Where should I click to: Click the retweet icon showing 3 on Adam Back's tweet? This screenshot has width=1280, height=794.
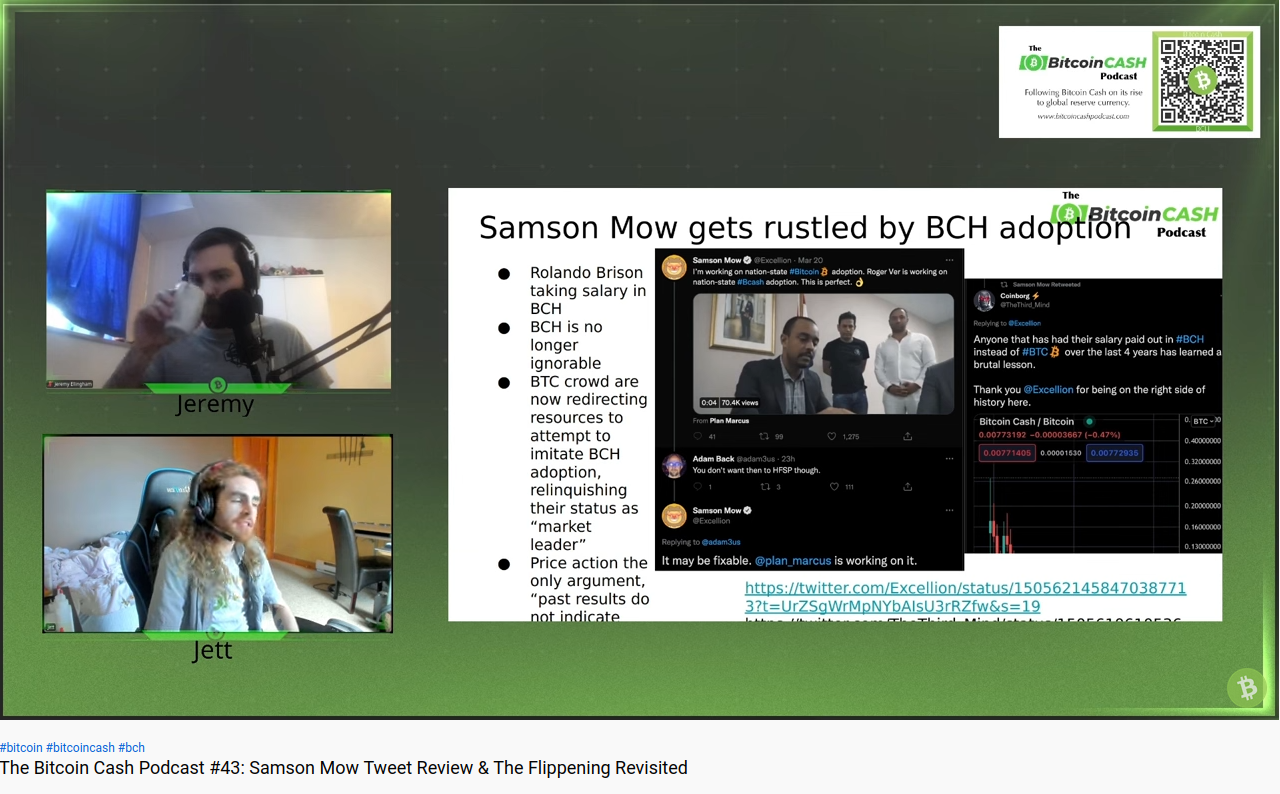765,487
